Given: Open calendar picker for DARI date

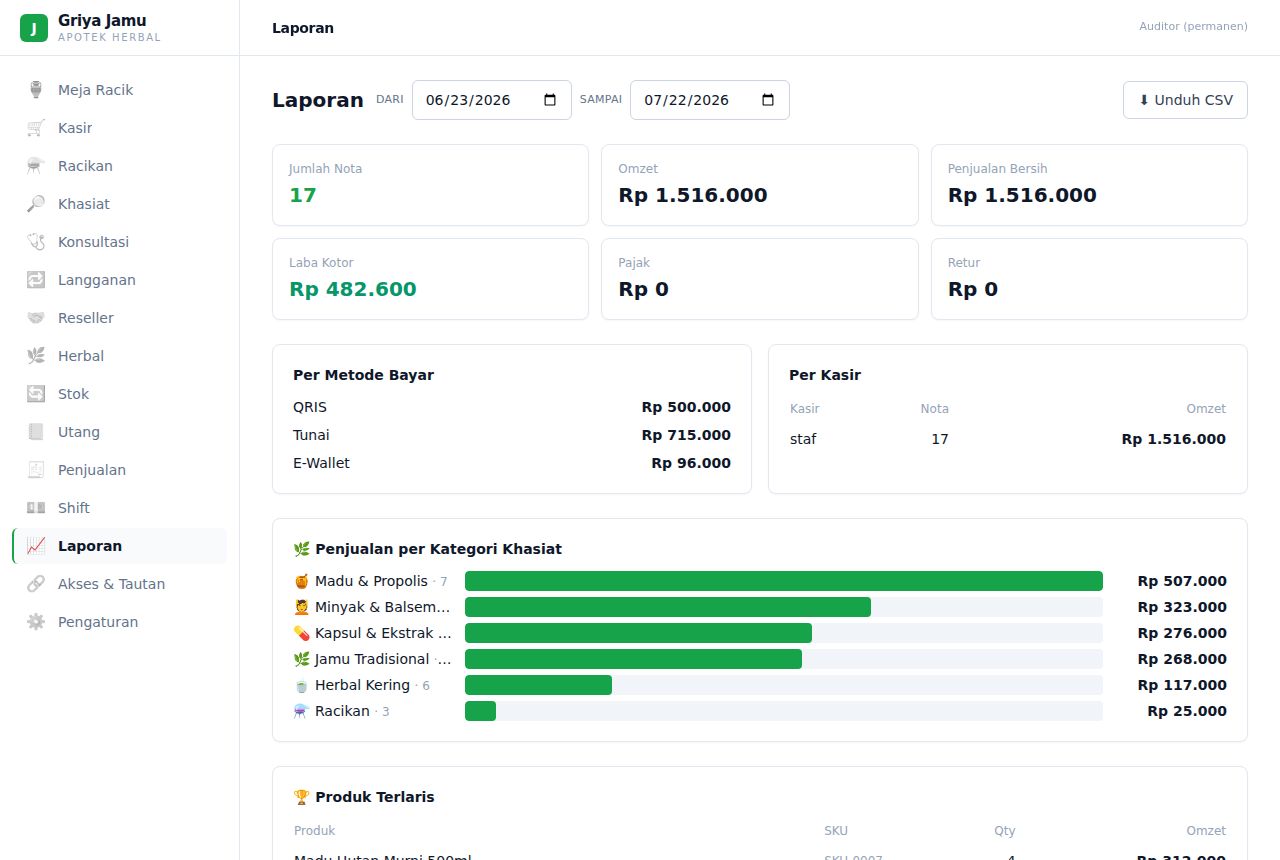Looking at the screenshot, I should [x=550, y=100].
